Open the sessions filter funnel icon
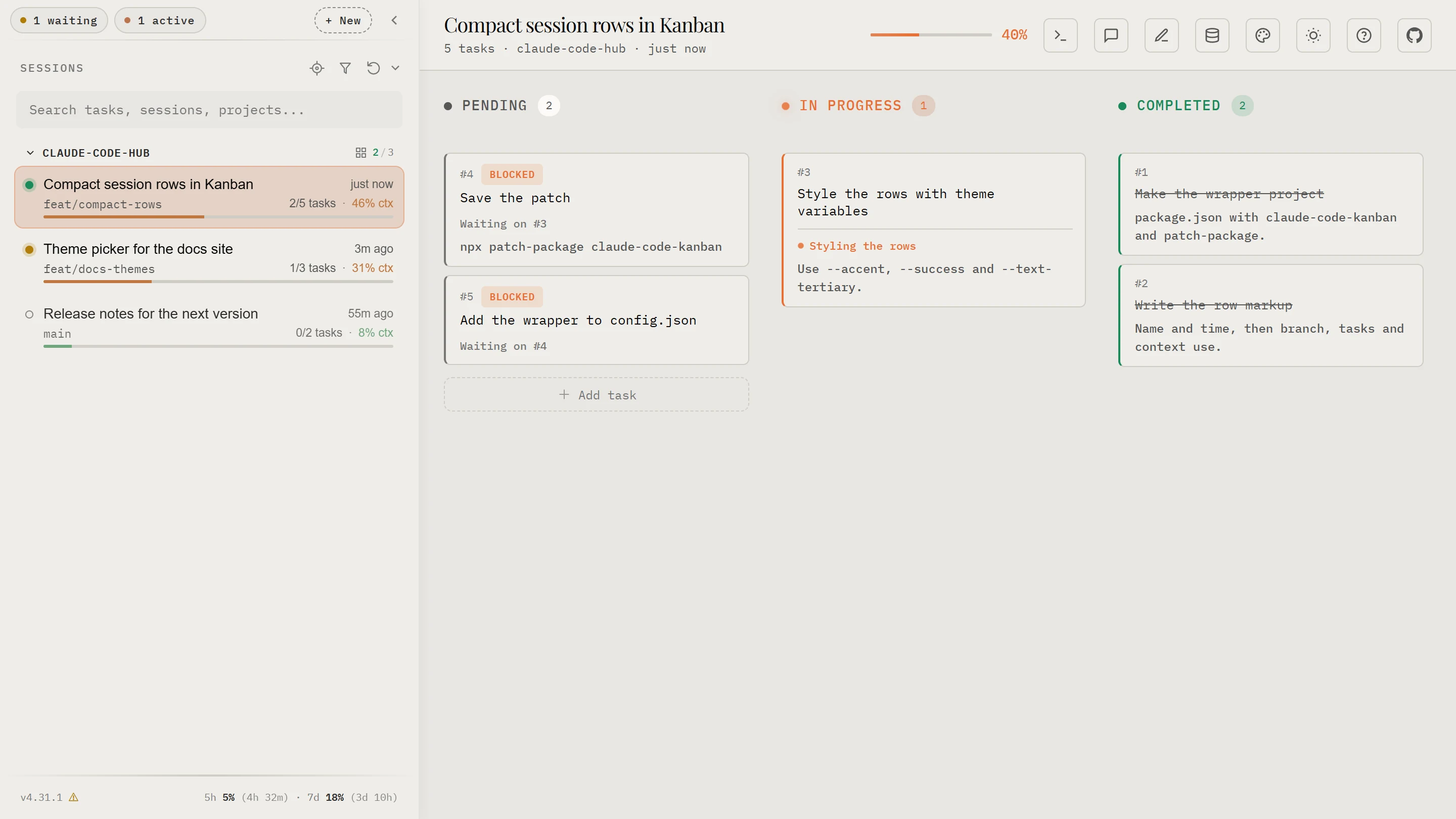The width and height of the screenshot is (1456, 819). coord(345,68)
